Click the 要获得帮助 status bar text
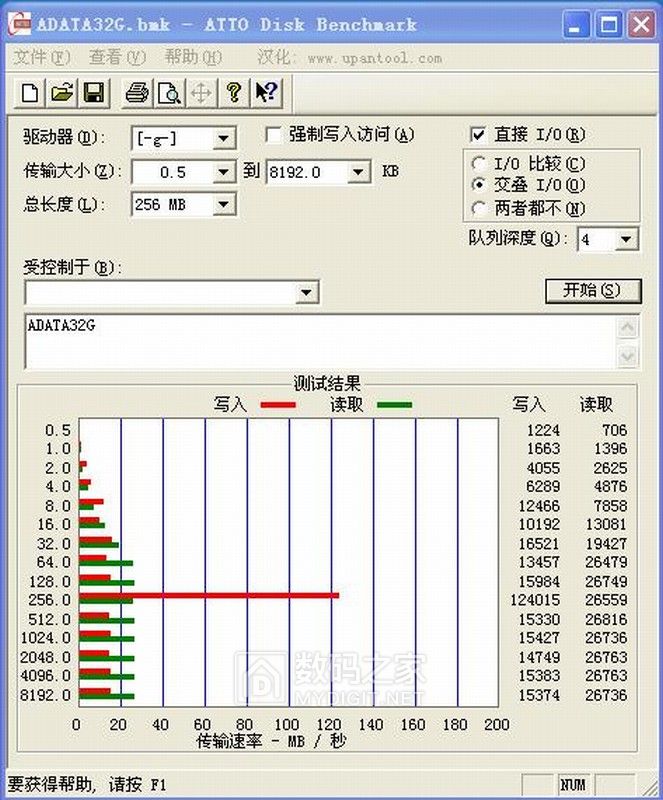Viewport: 663px width, 800px height. tap(87, 784)
